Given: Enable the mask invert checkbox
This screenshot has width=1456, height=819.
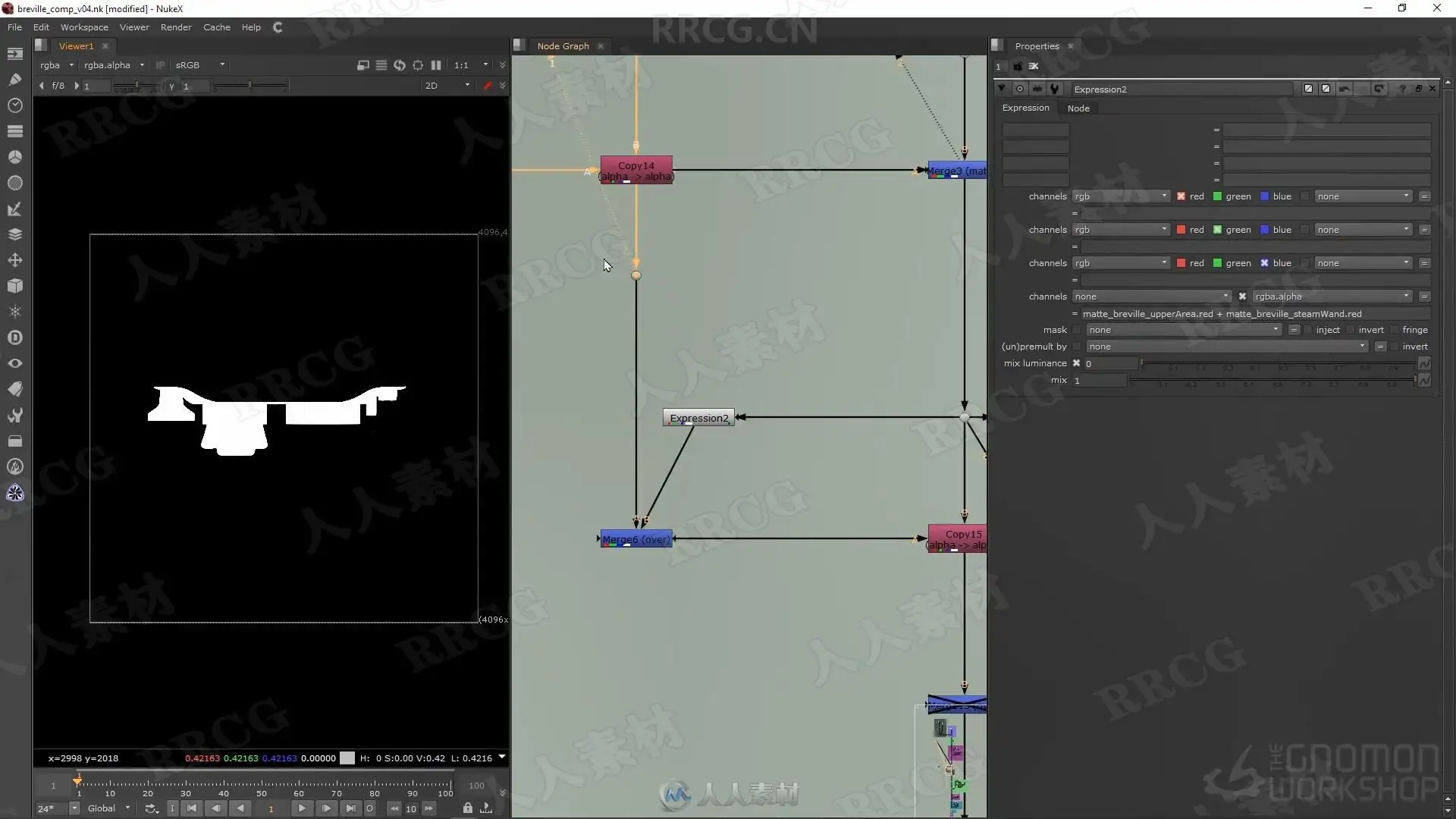Looking at the screenshot, I should [x=1351, y=330].
